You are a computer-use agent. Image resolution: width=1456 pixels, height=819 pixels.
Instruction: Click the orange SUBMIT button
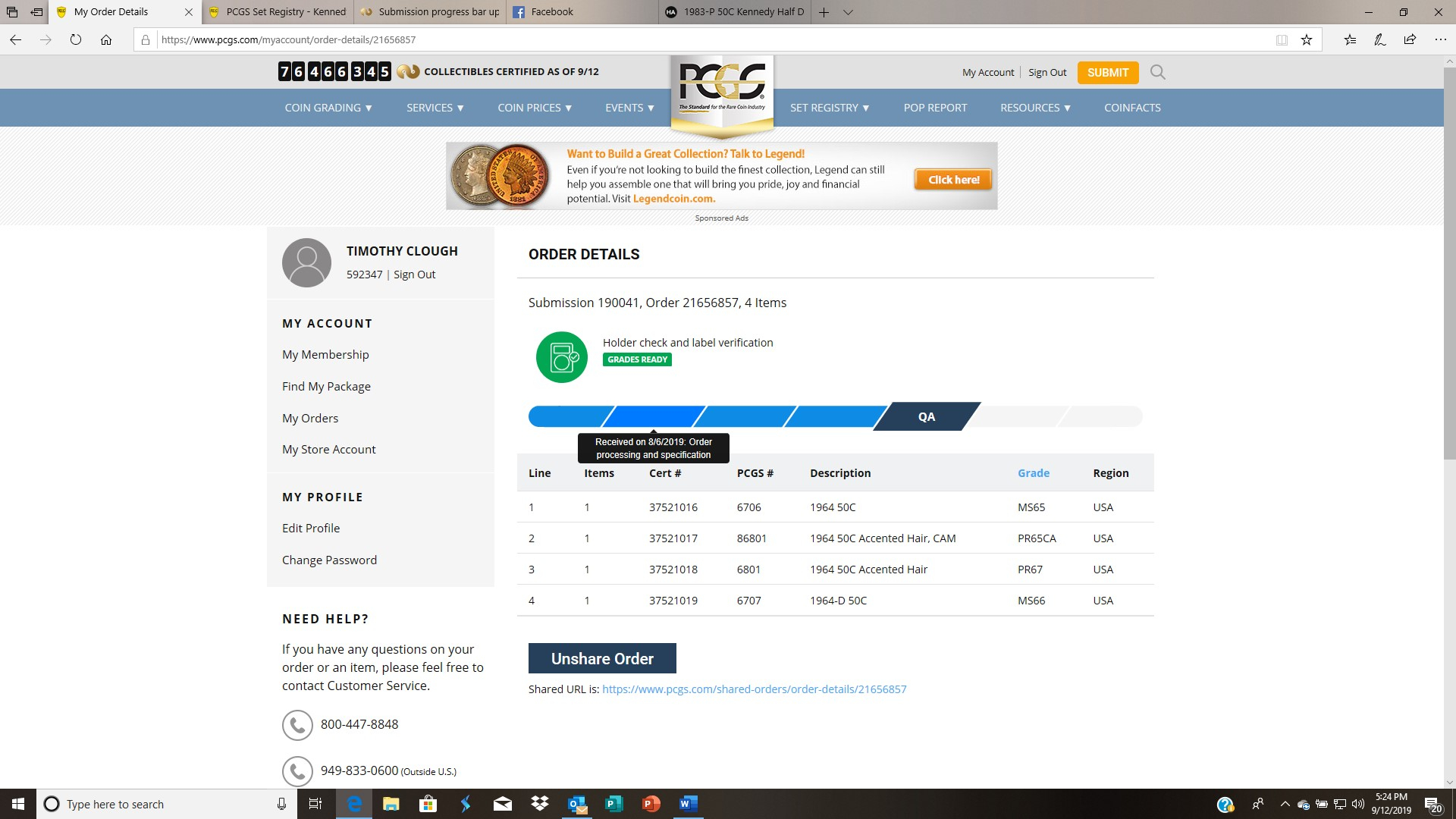(x=1108, y=73)
